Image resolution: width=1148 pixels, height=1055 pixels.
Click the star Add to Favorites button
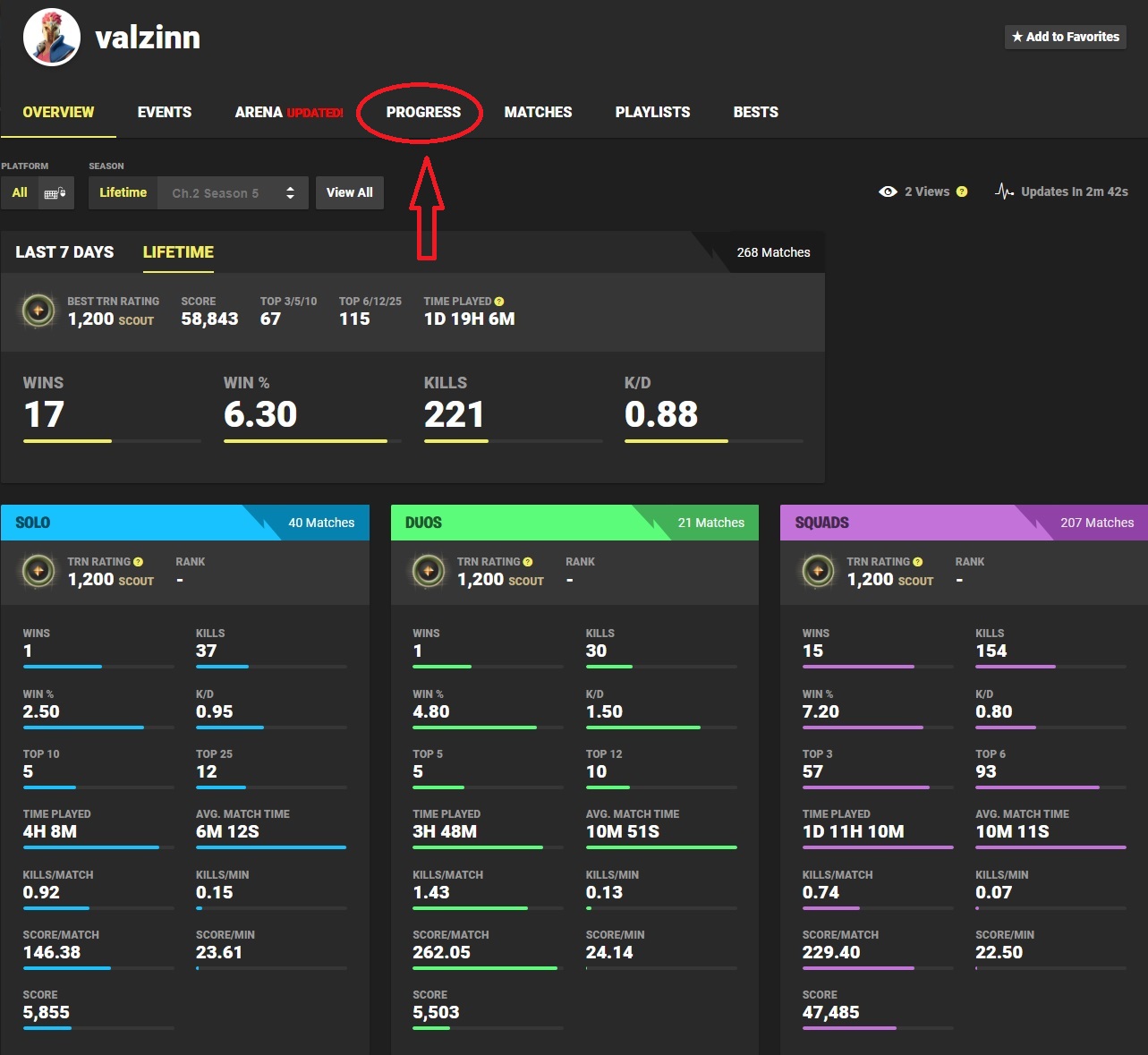pos(1065,37)
